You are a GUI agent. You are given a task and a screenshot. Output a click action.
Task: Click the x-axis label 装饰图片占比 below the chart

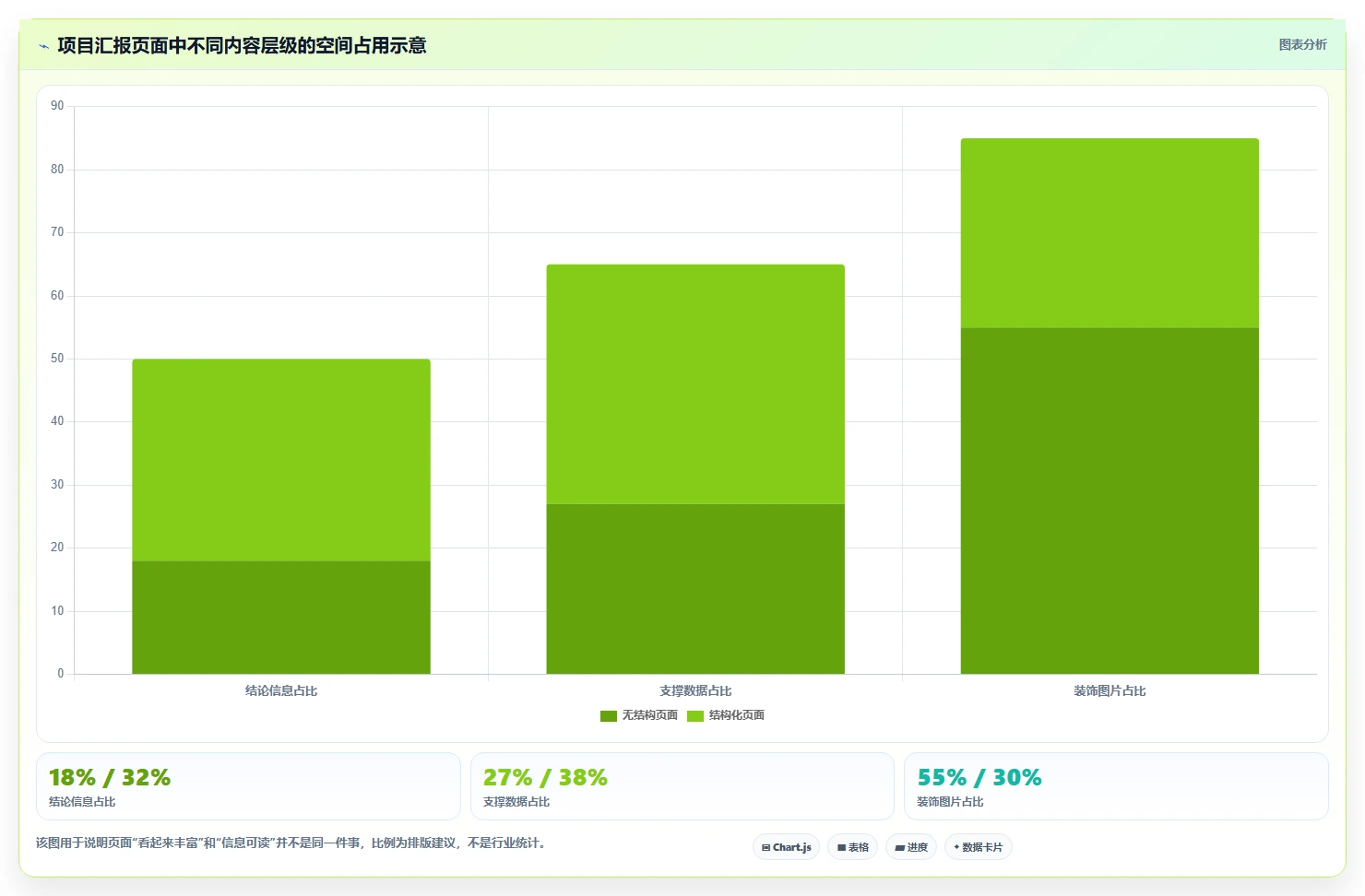tap(1110, 690)
